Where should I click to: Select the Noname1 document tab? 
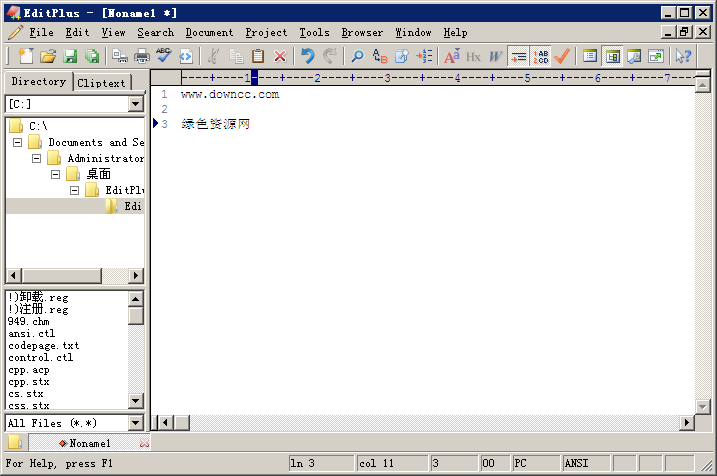pos(90,443)
